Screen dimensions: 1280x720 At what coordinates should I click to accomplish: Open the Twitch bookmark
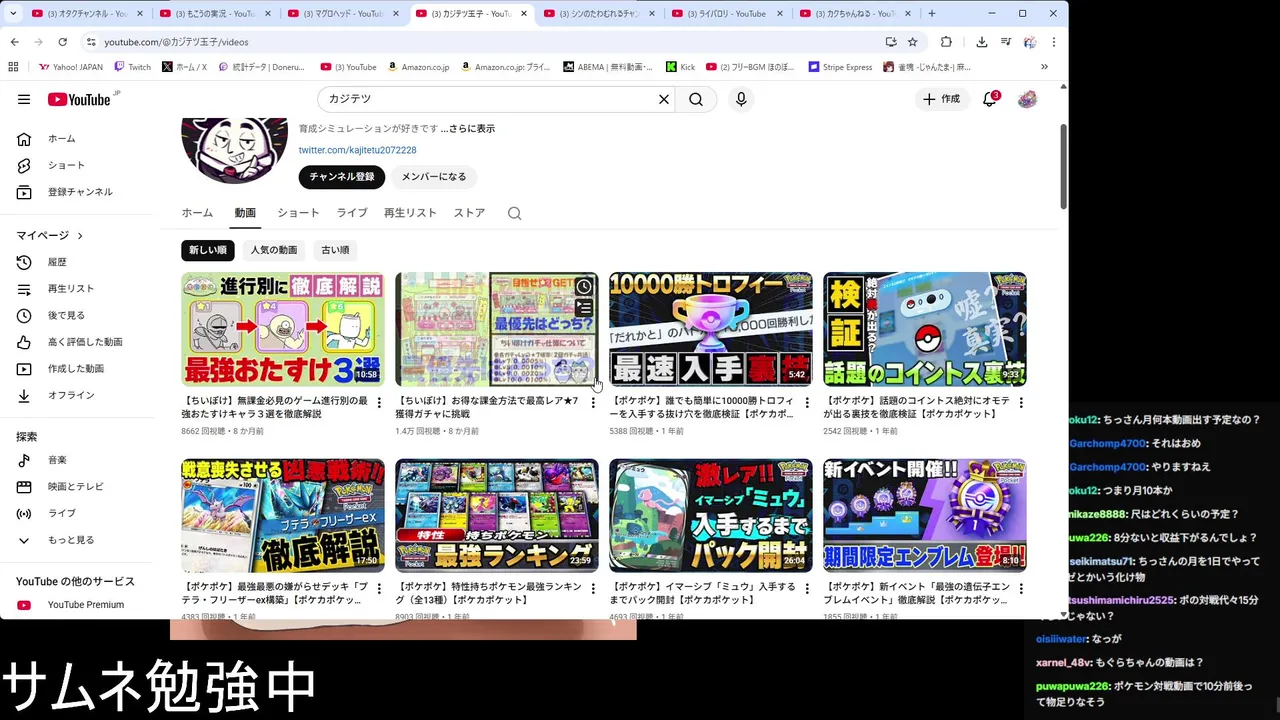click(133, 67)
